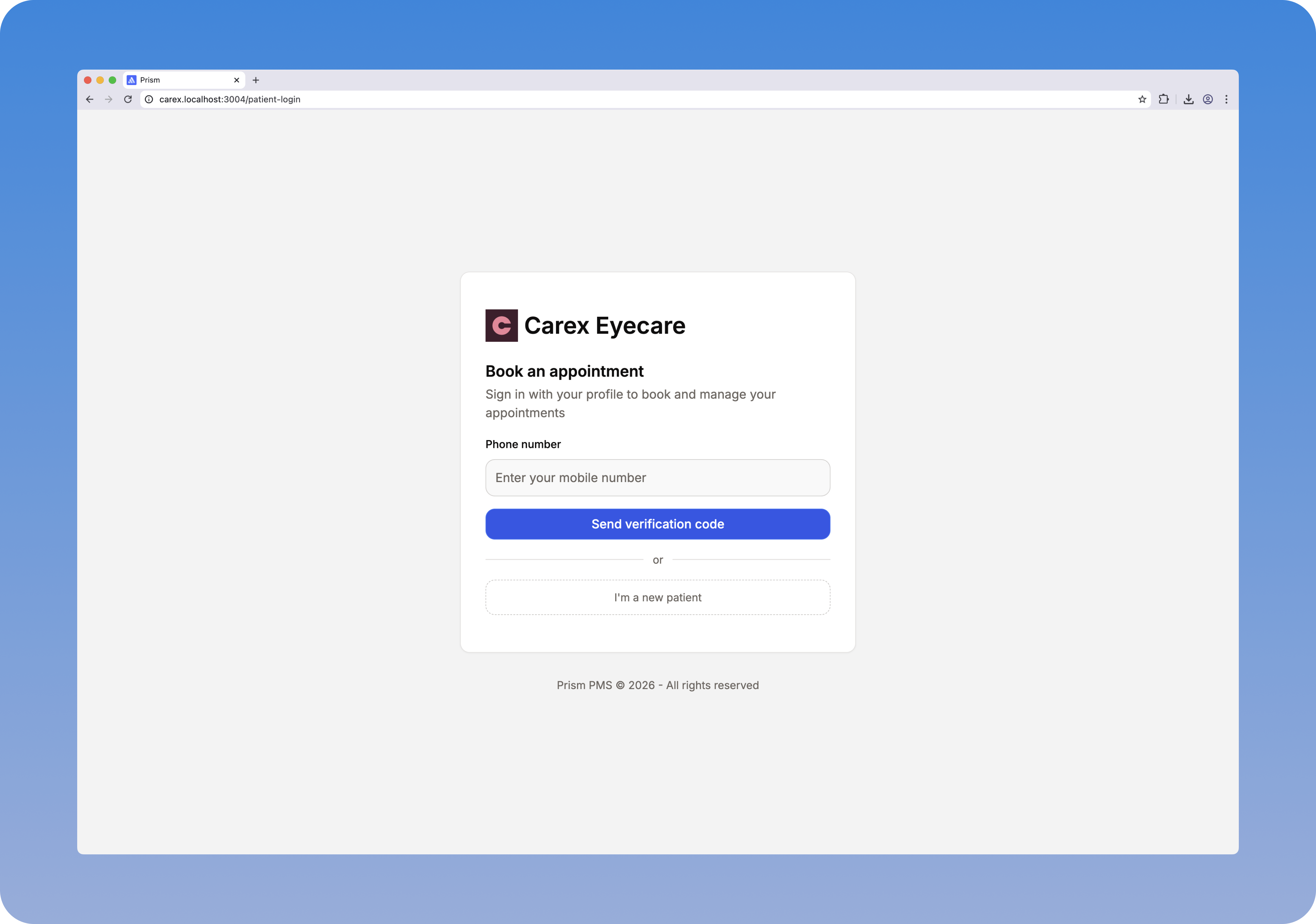Click the Phone number label
1316x924 pixels.
point(522,444)
